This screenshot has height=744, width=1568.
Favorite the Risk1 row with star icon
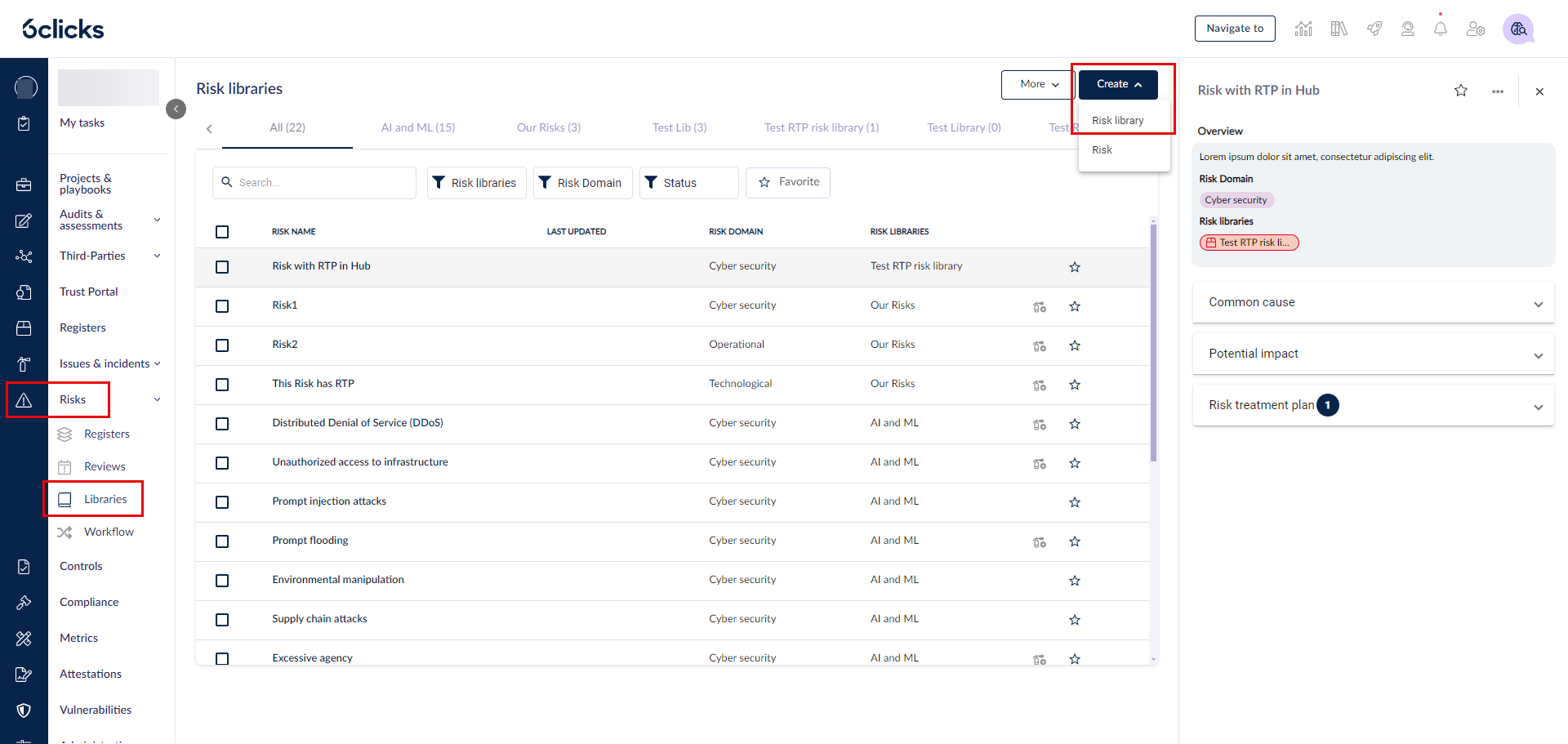[1074, 306]
